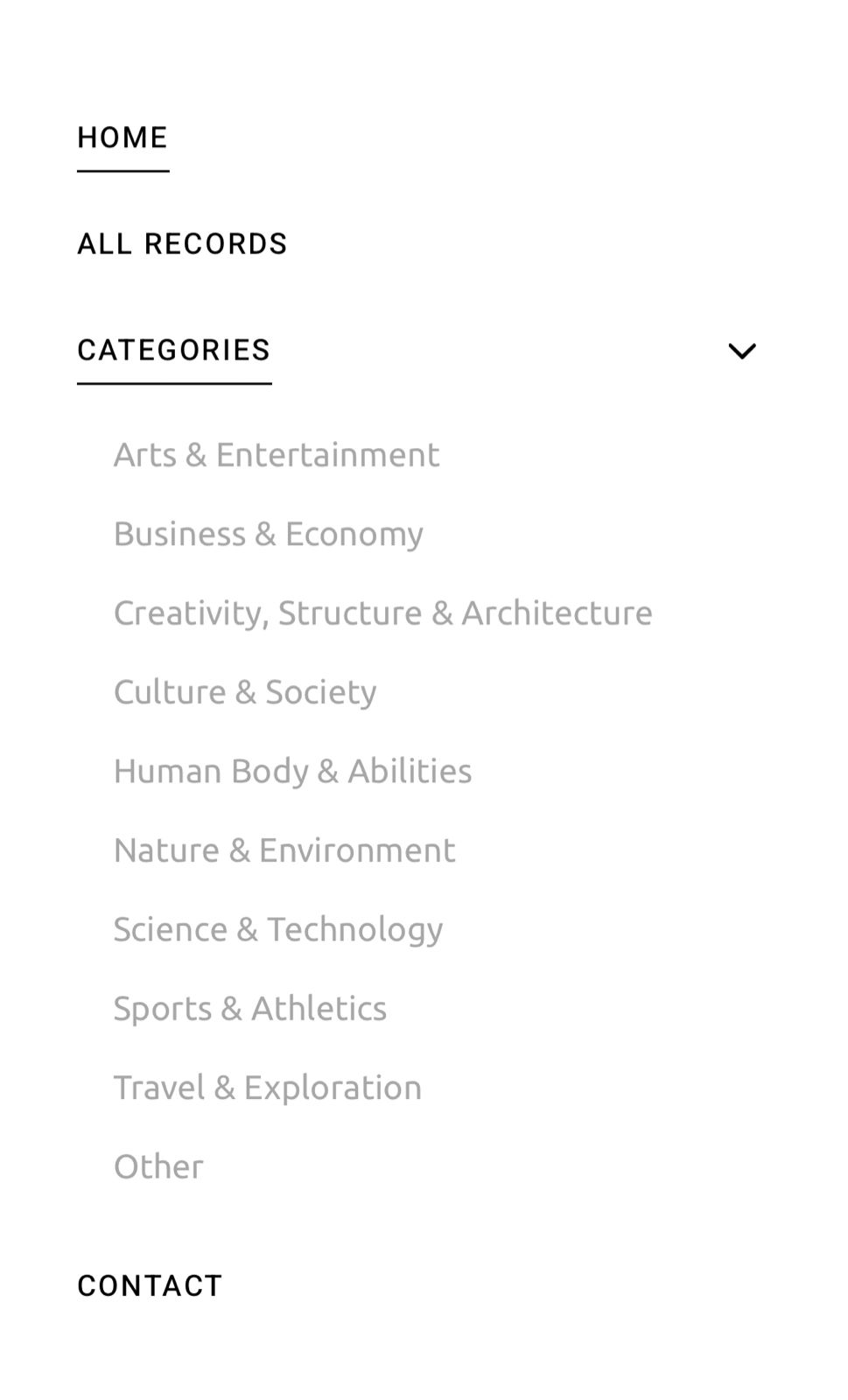Open the Other category
This screenshot has width=848, height=1400.
pyautogui.click(x=158, y=1166)
